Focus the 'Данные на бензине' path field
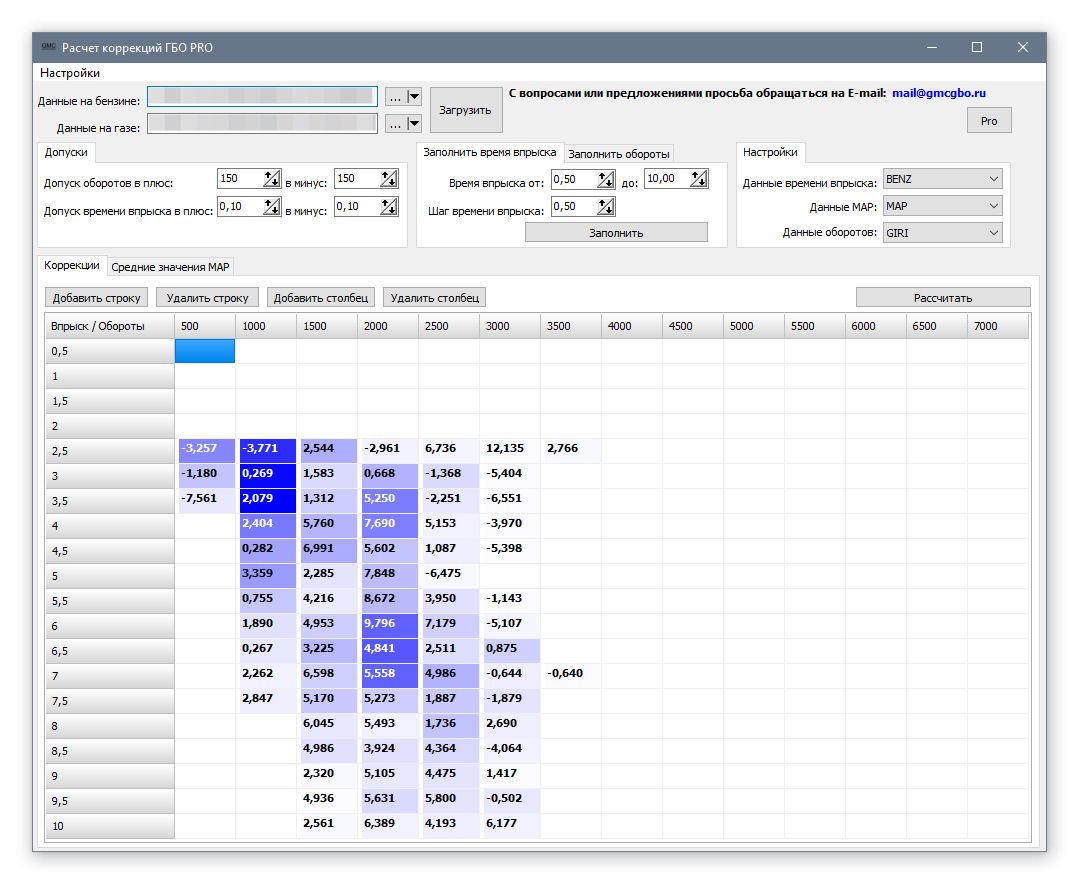This screenshot has height=884, width=1079. (262, 96)
